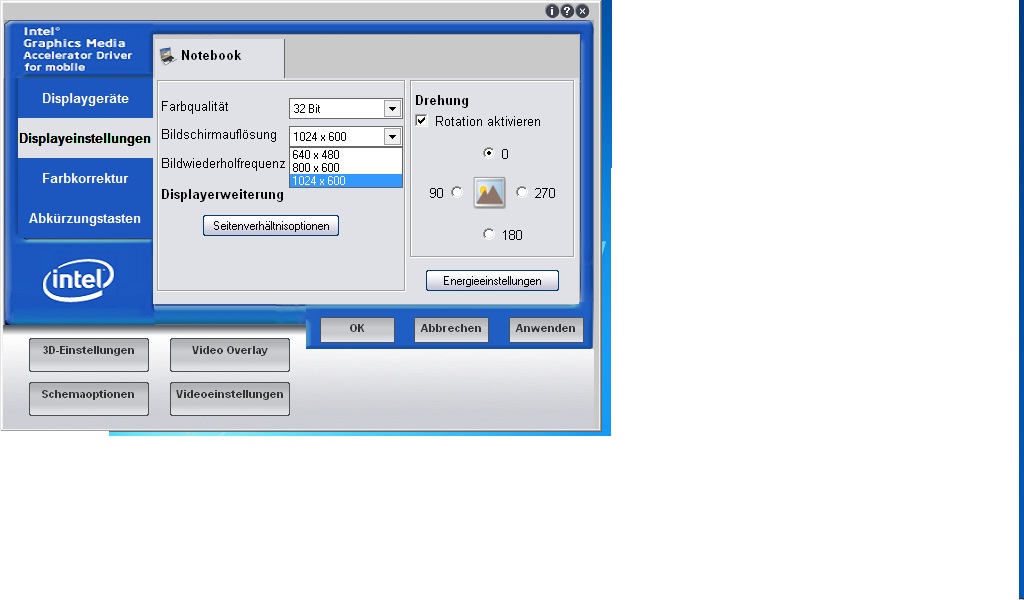Open 3D-Einstellungen
Viewport: 1024px width, 600px height.
tap(89, 355)
